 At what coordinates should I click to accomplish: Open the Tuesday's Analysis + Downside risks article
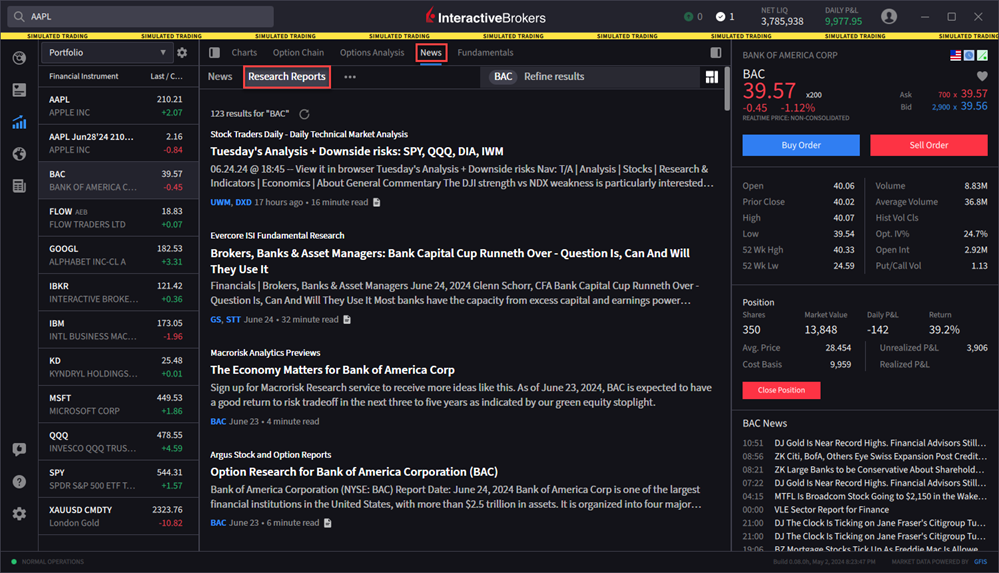tap(357, 152)
